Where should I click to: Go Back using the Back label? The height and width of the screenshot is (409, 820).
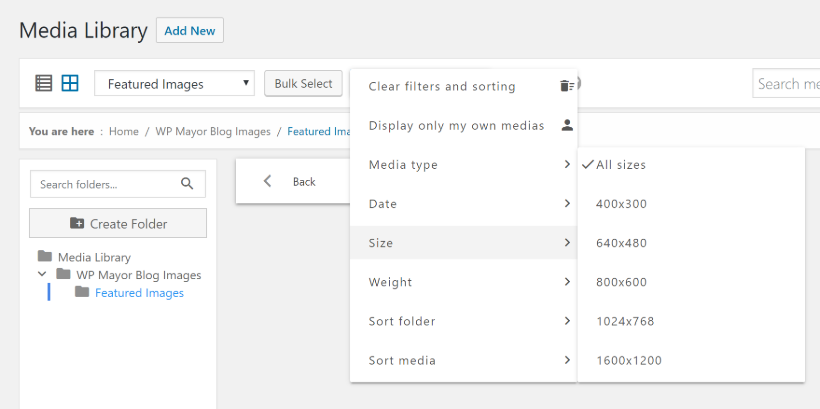[304, 181]
